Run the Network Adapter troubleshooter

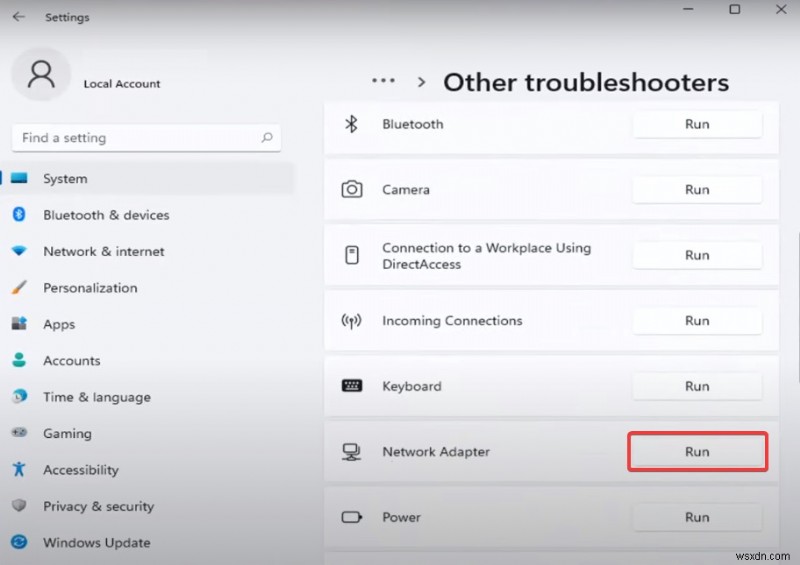click(x=697, y=452)
